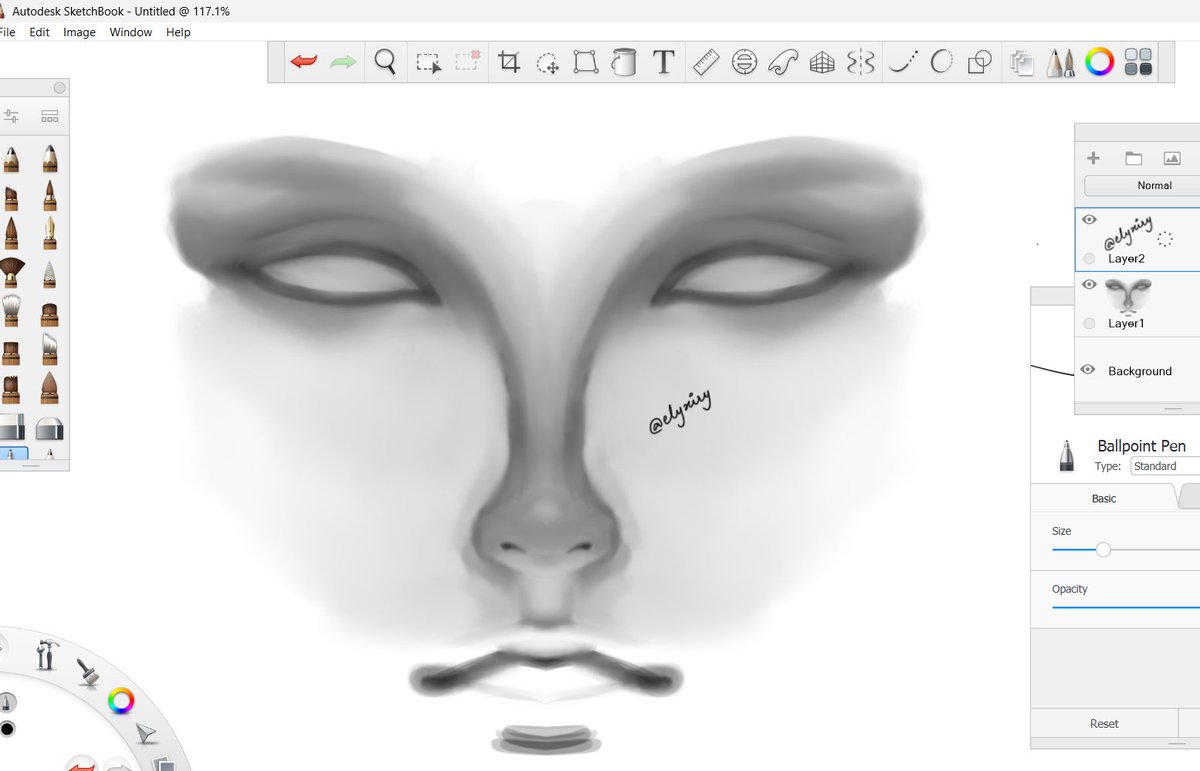The image size is (1200, 771).
Task: Toggle Layer2 lock circle
Action: [x=1089, y=258]
